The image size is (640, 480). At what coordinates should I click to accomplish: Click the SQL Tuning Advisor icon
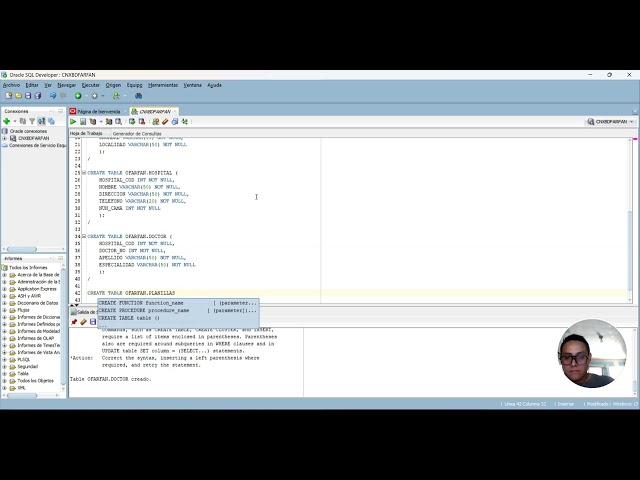pos(118,122)
